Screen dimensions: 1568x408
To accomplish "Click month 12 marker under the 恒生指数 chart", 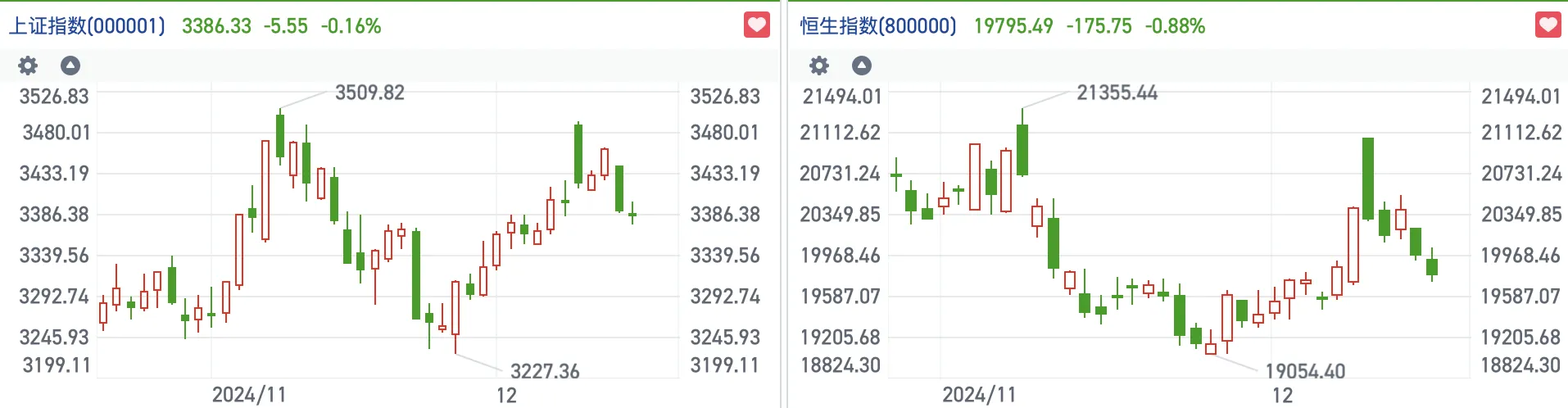I will point(1282,396).
